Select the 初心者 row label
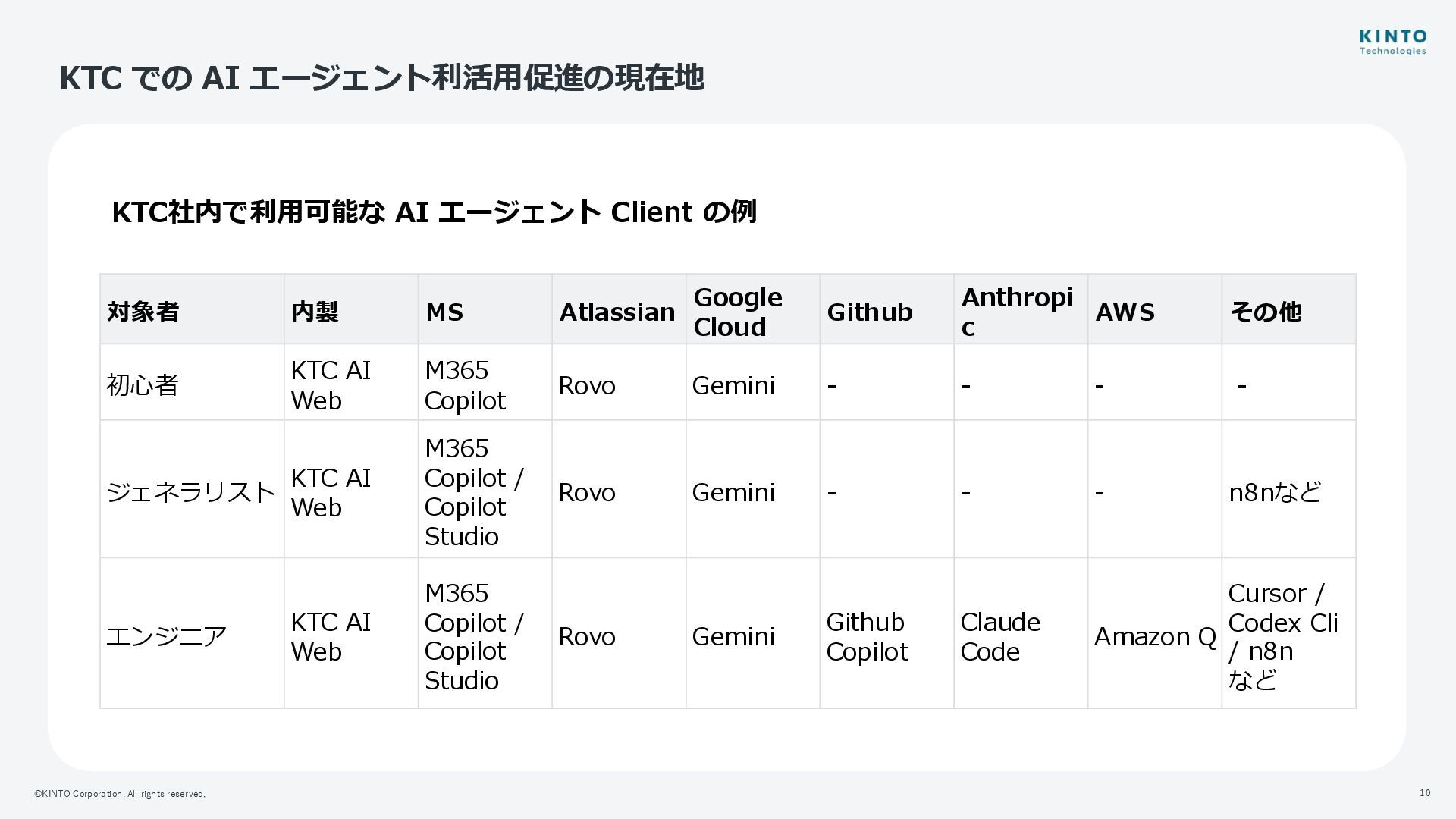Image resolution: width=1456 pixels, height=819 pixels. tap(143, 385)
